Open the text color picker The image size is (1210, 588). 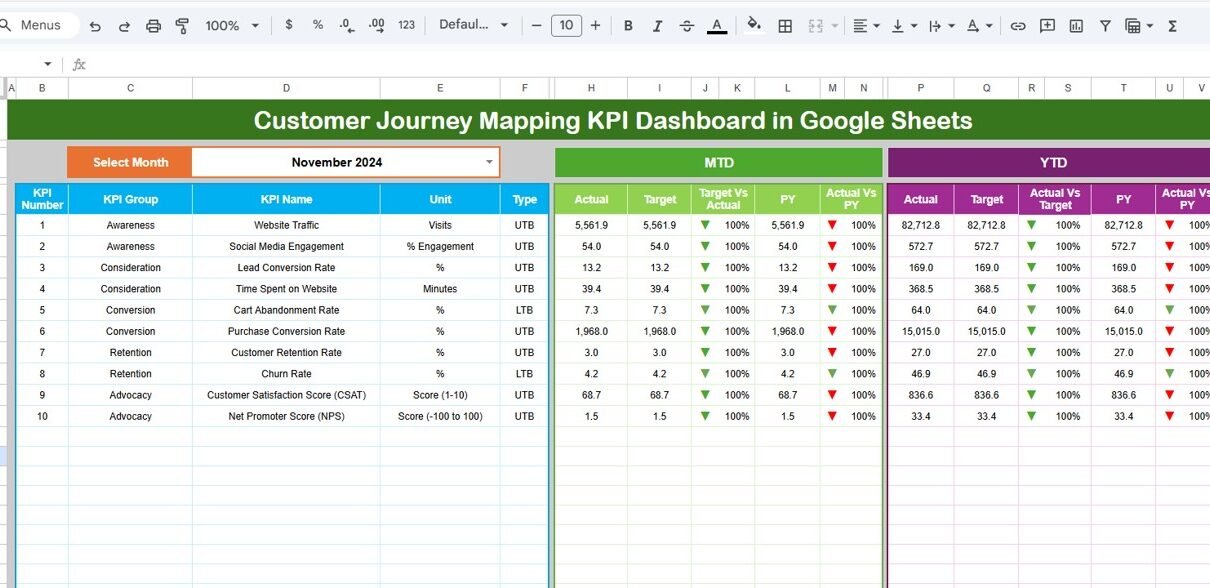pos(717,26)
